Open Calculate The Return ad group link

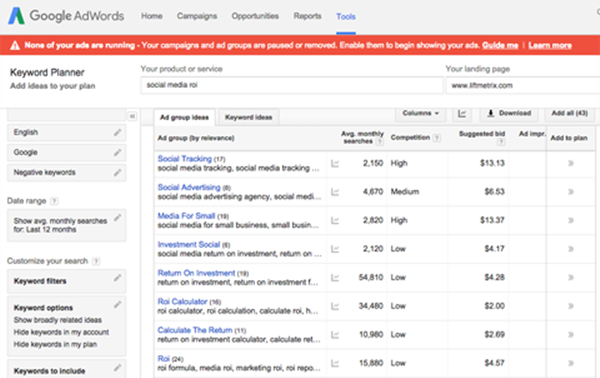195,330
